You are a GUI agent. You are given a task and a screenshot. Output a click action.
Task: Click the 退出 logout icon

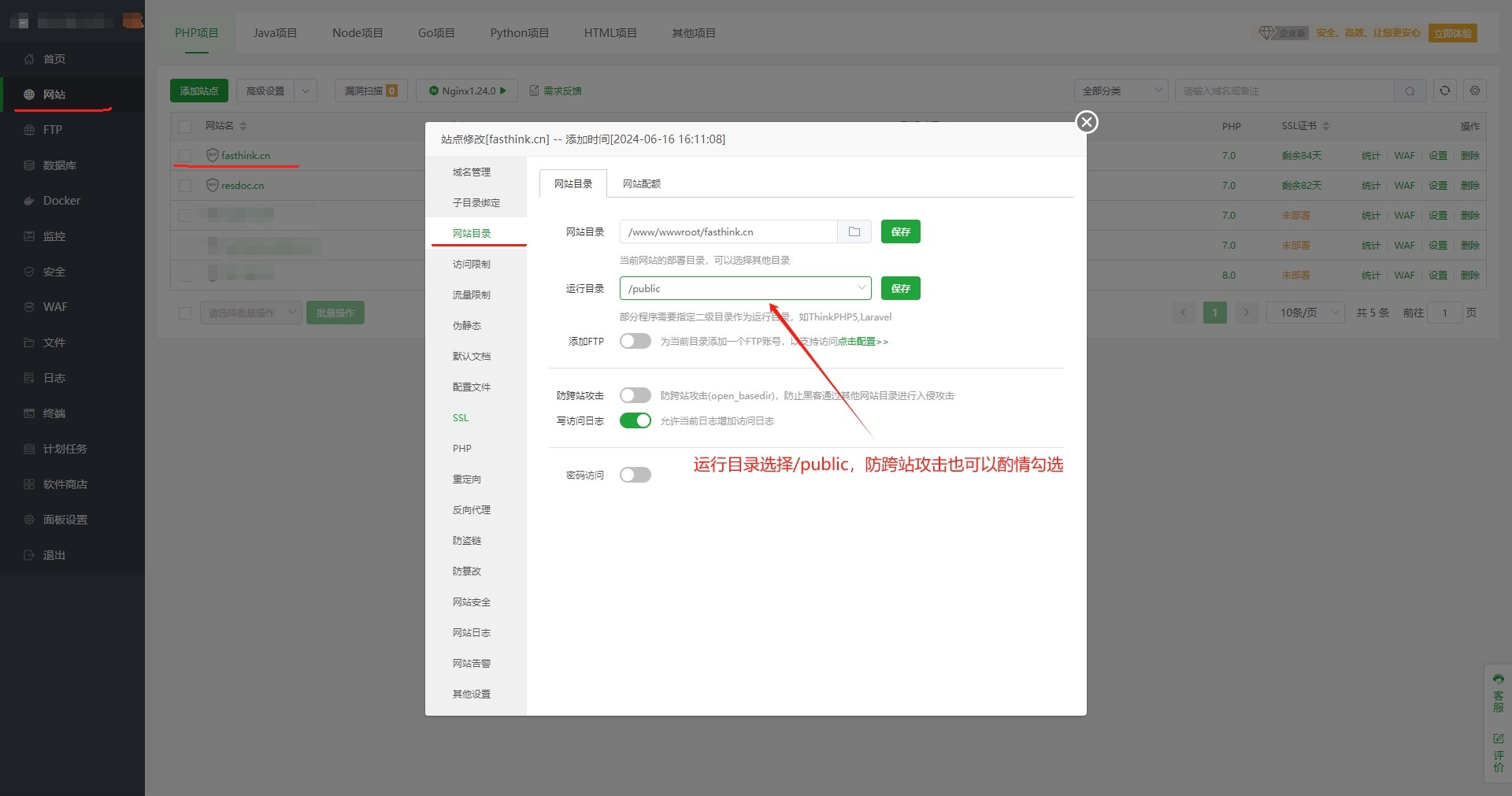(x=29, y=555)
